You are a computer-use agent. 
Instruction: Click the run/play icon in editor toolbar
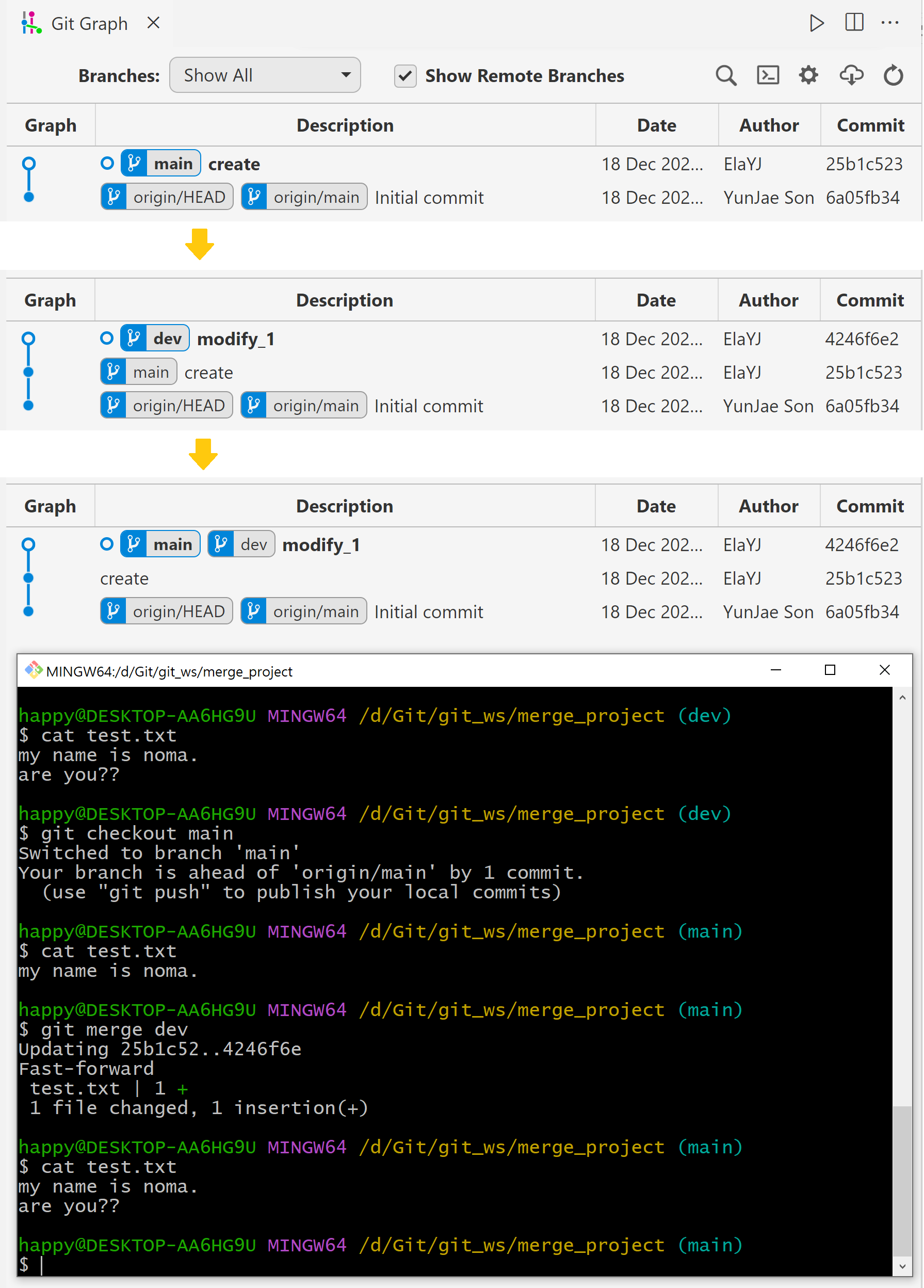point(816,23)
